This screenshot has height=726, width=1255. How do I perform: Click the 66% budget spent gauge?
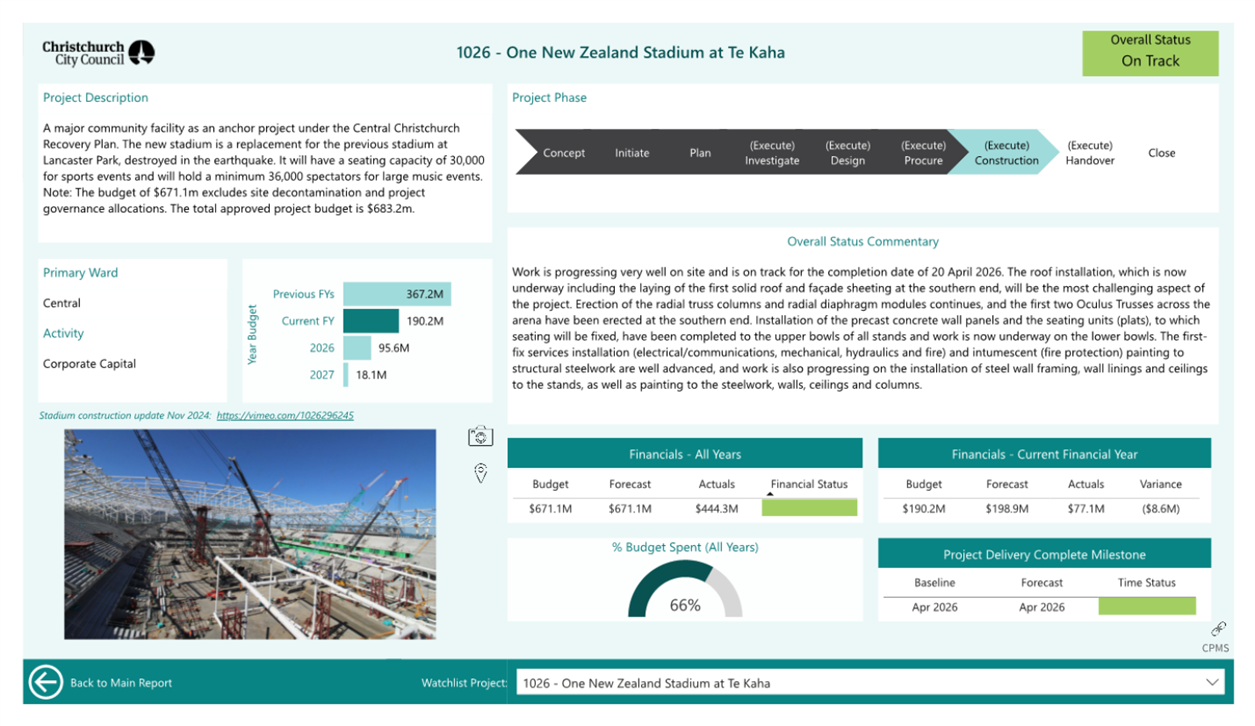tap(685, 589)
